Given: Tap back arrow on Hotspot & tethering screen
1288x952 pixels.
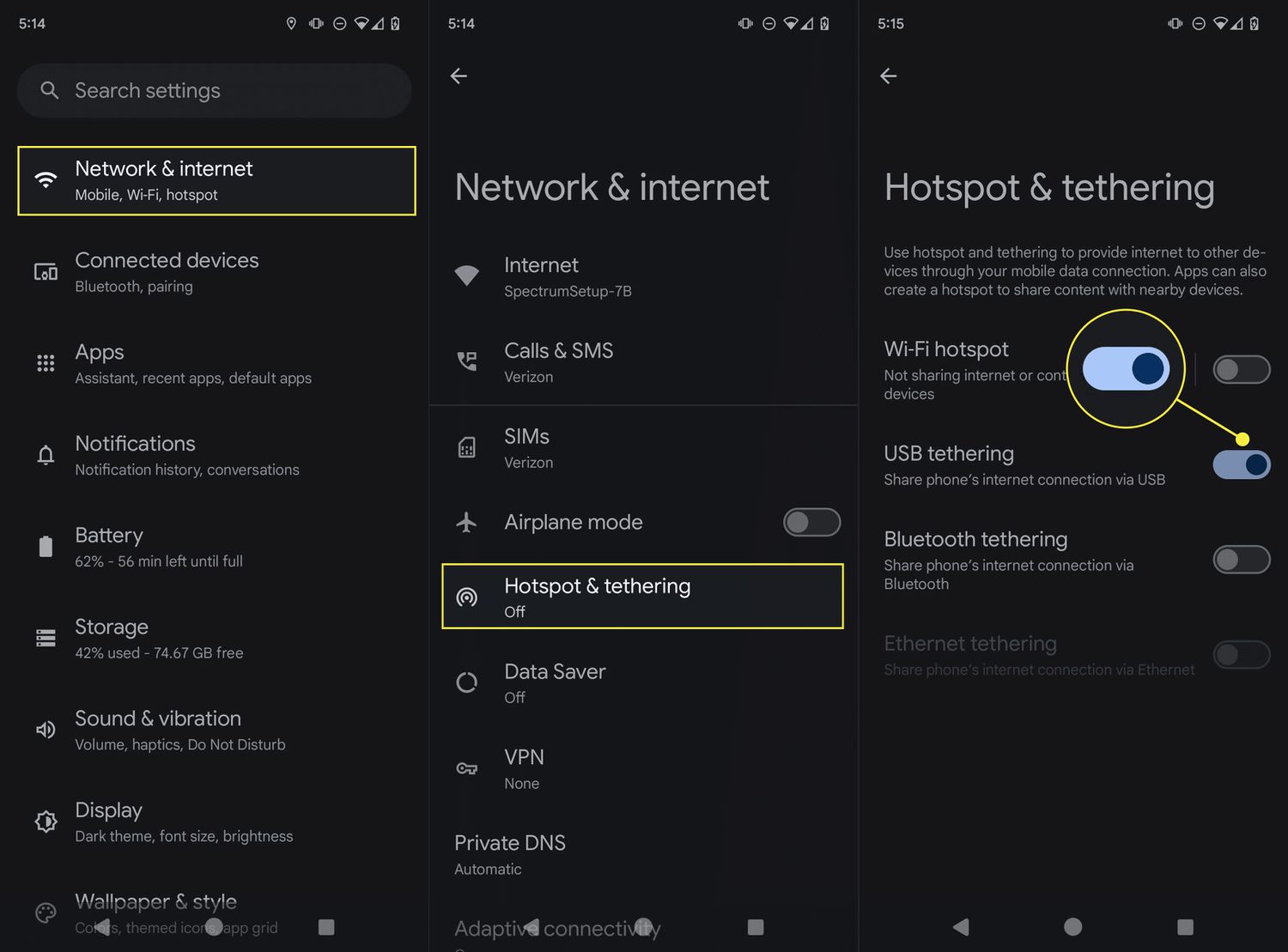Looking at the screenshot, I should click(x=889, y=76).
